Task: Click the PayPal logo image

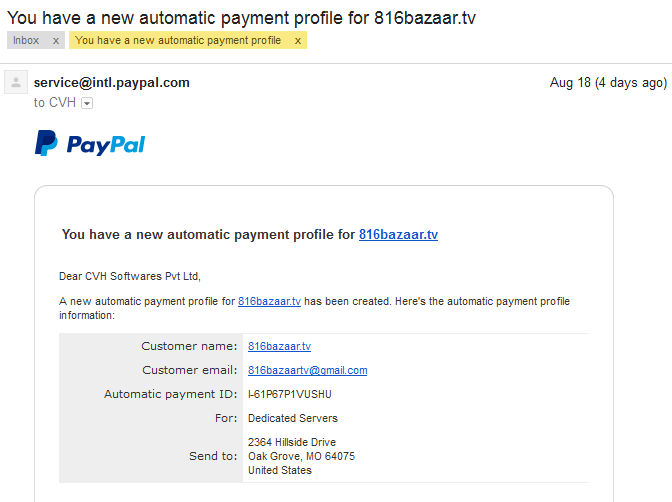Action: click(90, 144)
